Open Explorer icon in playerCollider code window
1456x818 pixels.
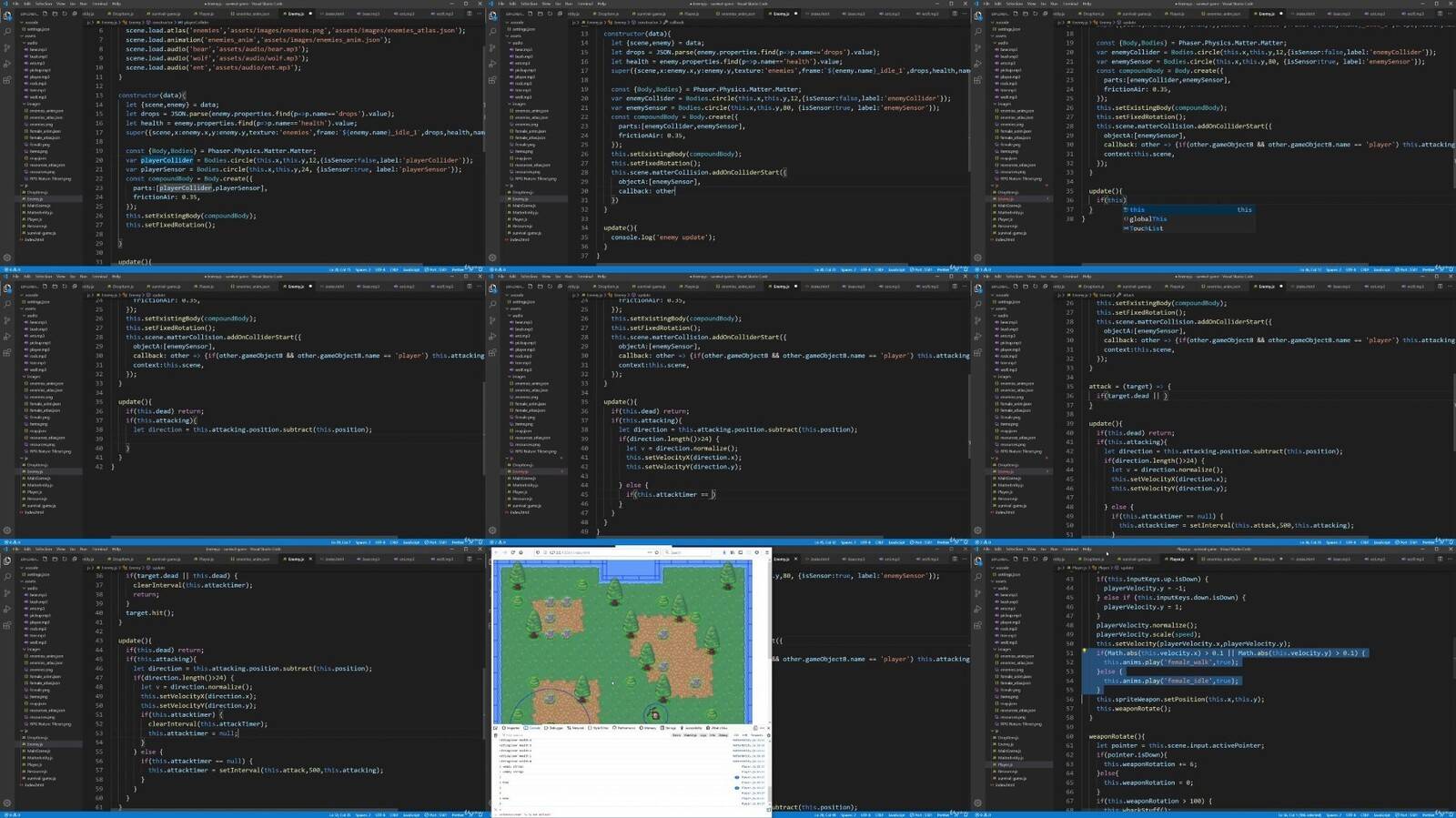(7, 15)
